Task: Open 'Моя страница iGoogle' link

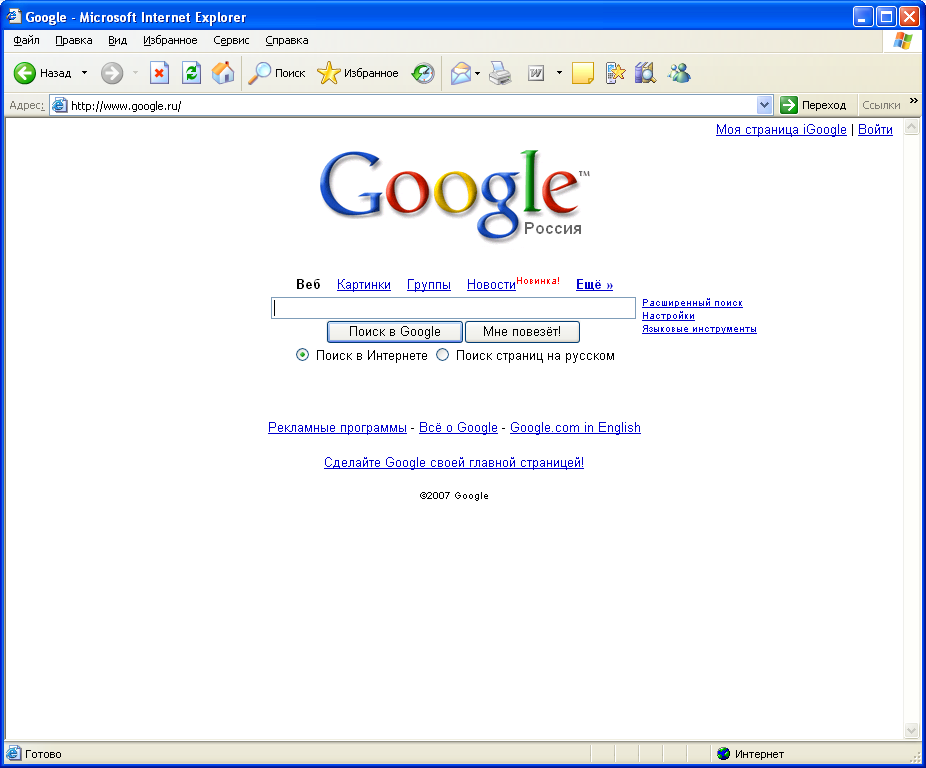Action: click(781, 129)
